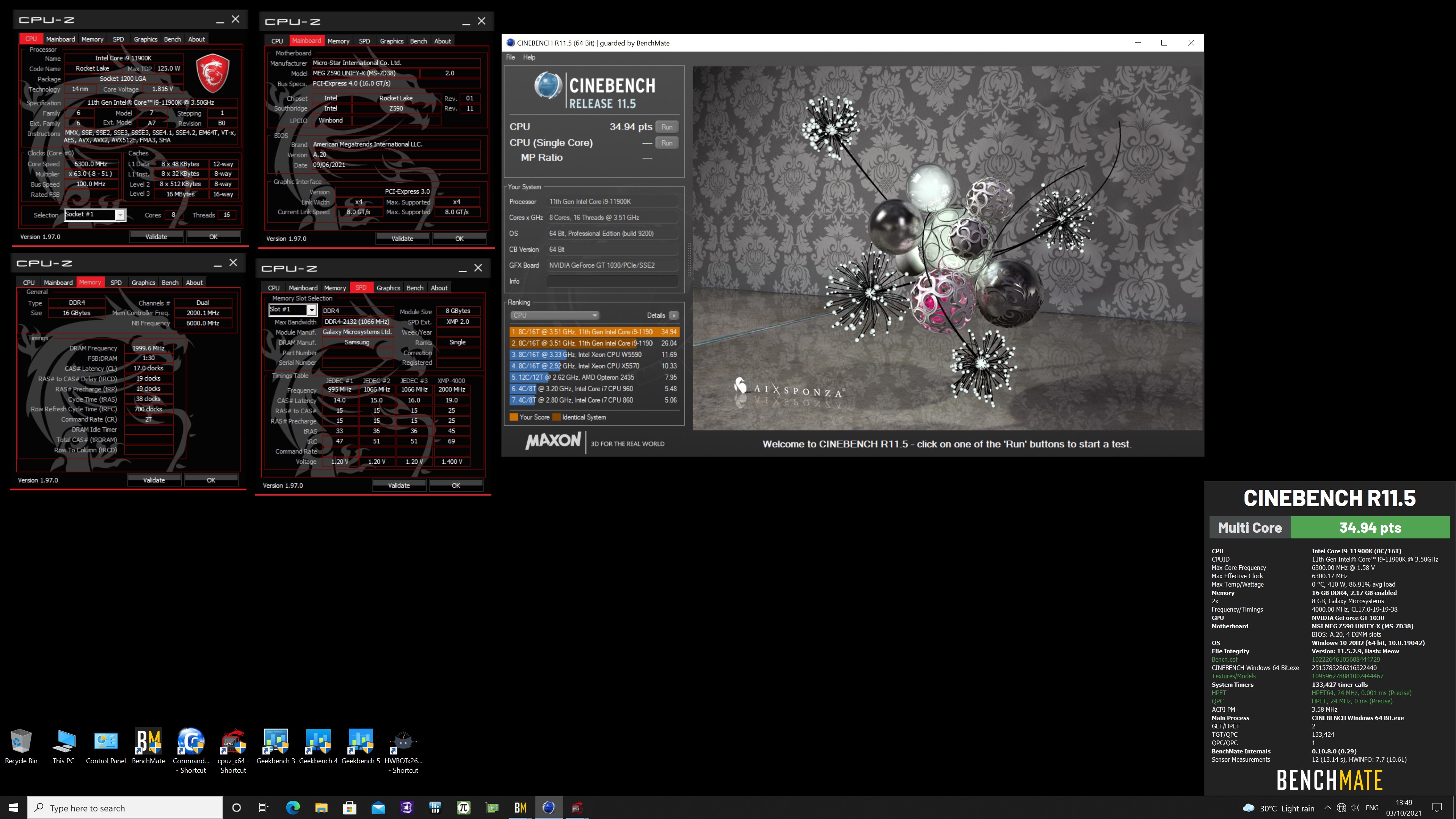The image size is (1456, 819).
Task: Open Microsoft Store from taskbar
Action: (x=350, y=808)
